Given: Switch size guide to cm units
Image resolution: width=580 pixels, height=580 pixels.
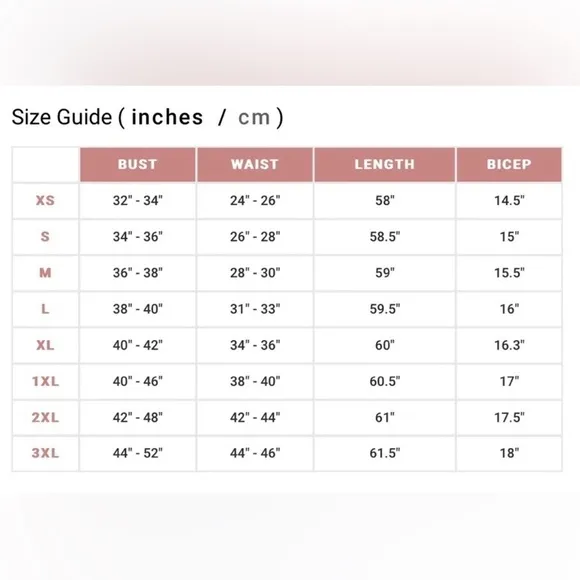Looking at the screenshot, I should pyautogui.click(x=254, y=118).
